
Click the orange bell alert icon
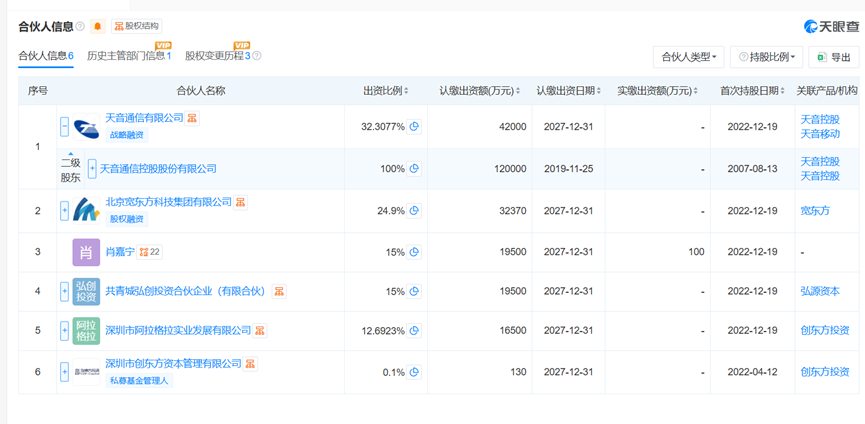point(97,26)
